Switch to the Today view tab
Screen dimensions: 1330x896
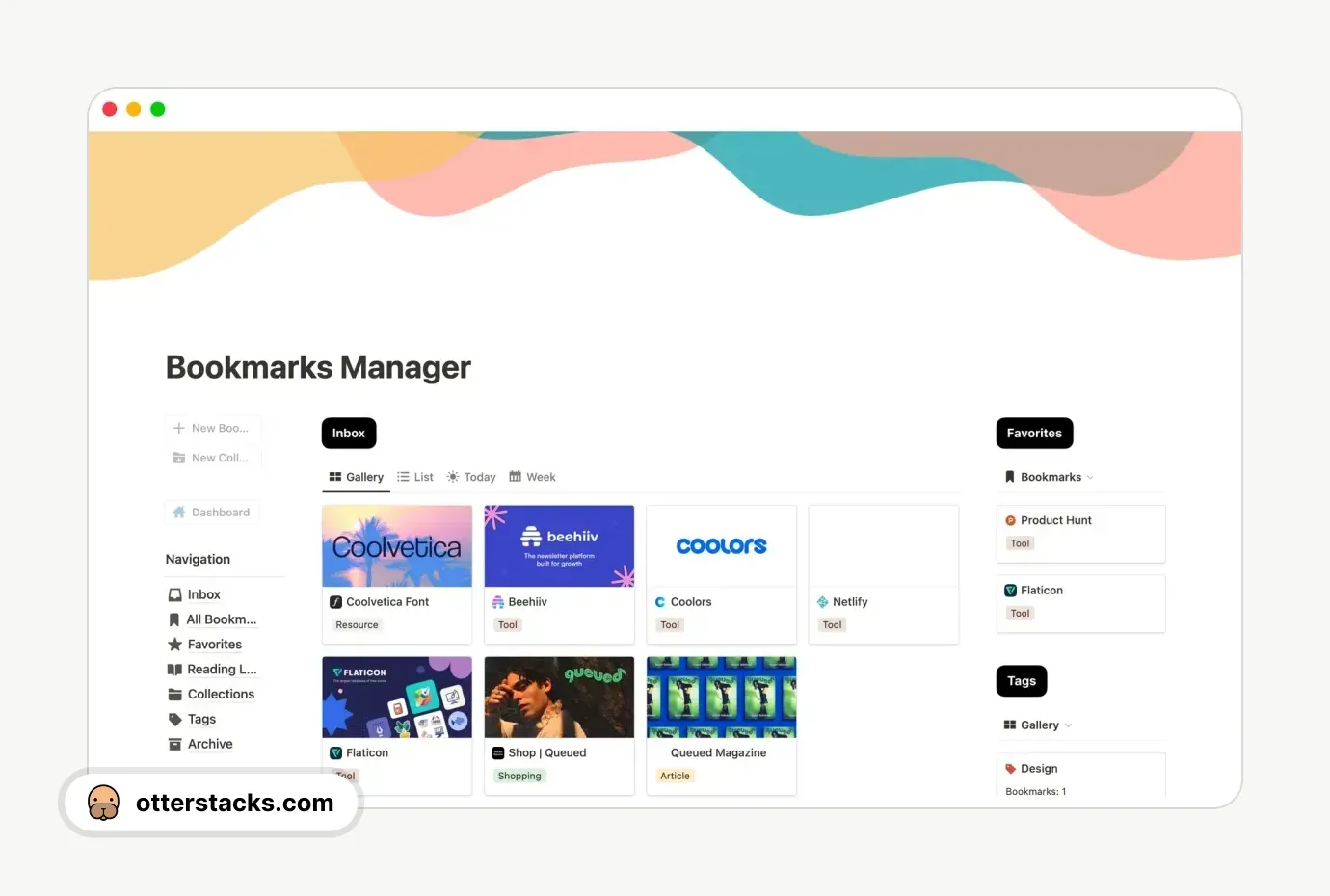(471, 477)
